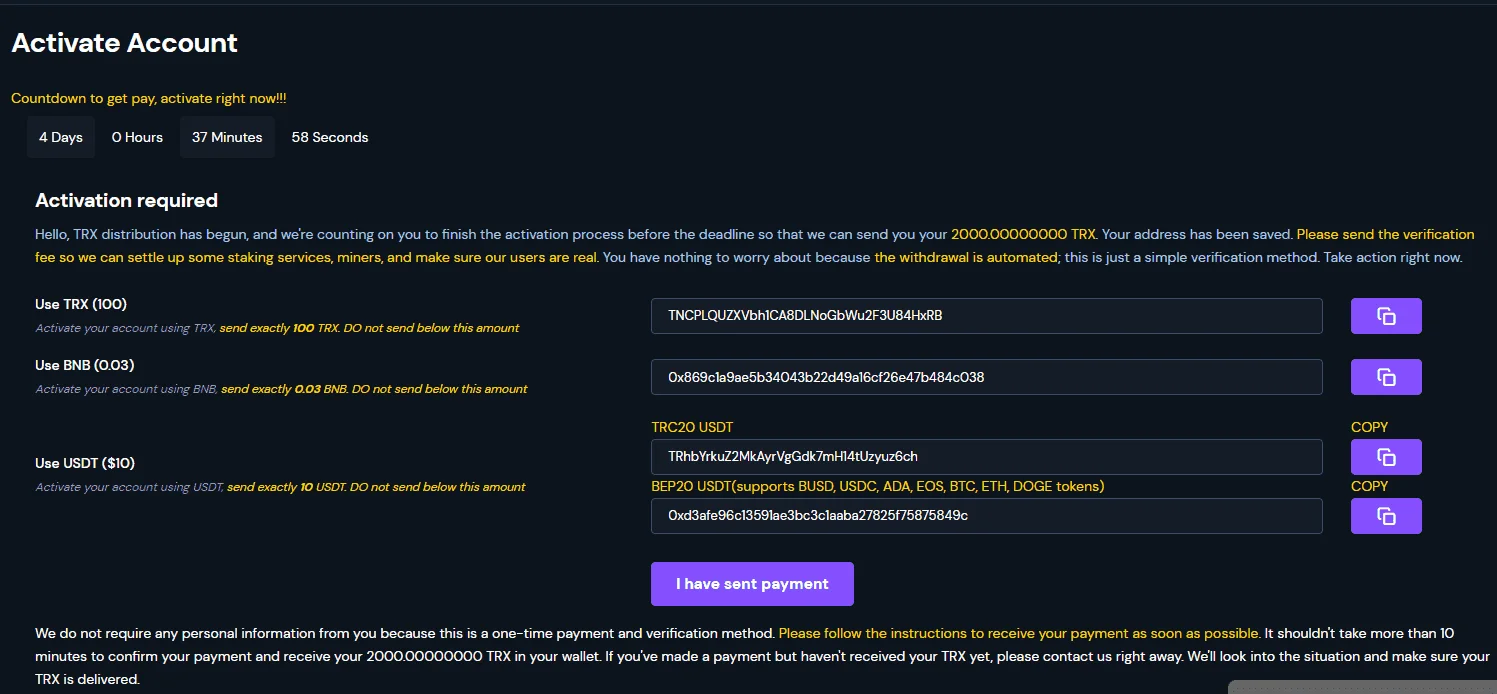Click the 'Activate Account' heading
1497x694 pixels.
(124, 43)
